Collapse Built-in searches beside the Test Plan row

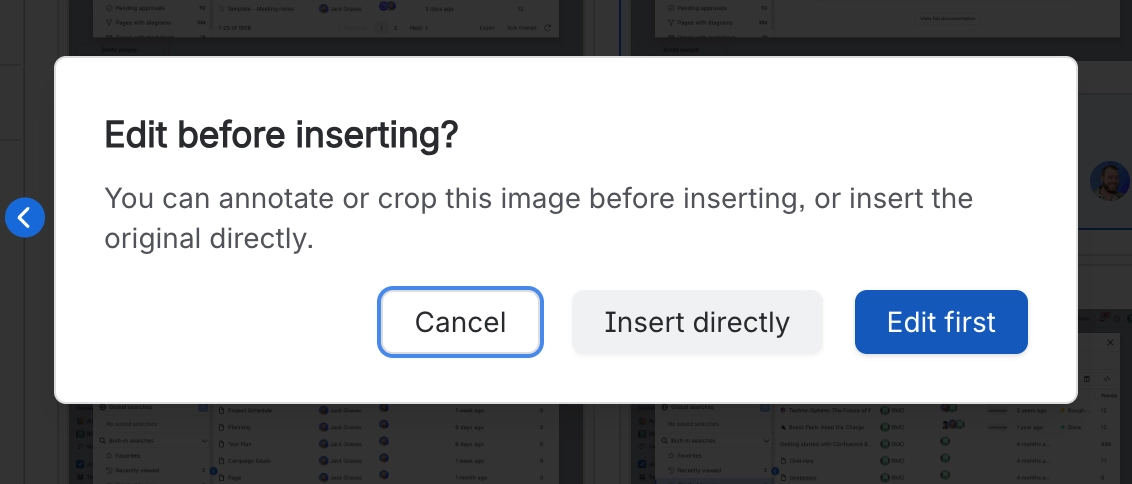[204, 441]
